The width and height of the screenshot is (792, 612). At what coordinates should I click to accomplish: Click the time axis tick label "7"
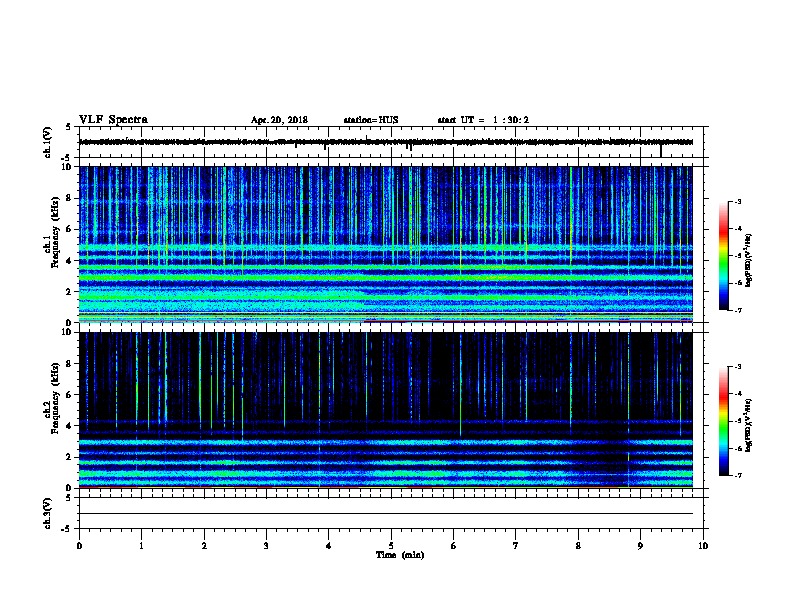point(516,546)
